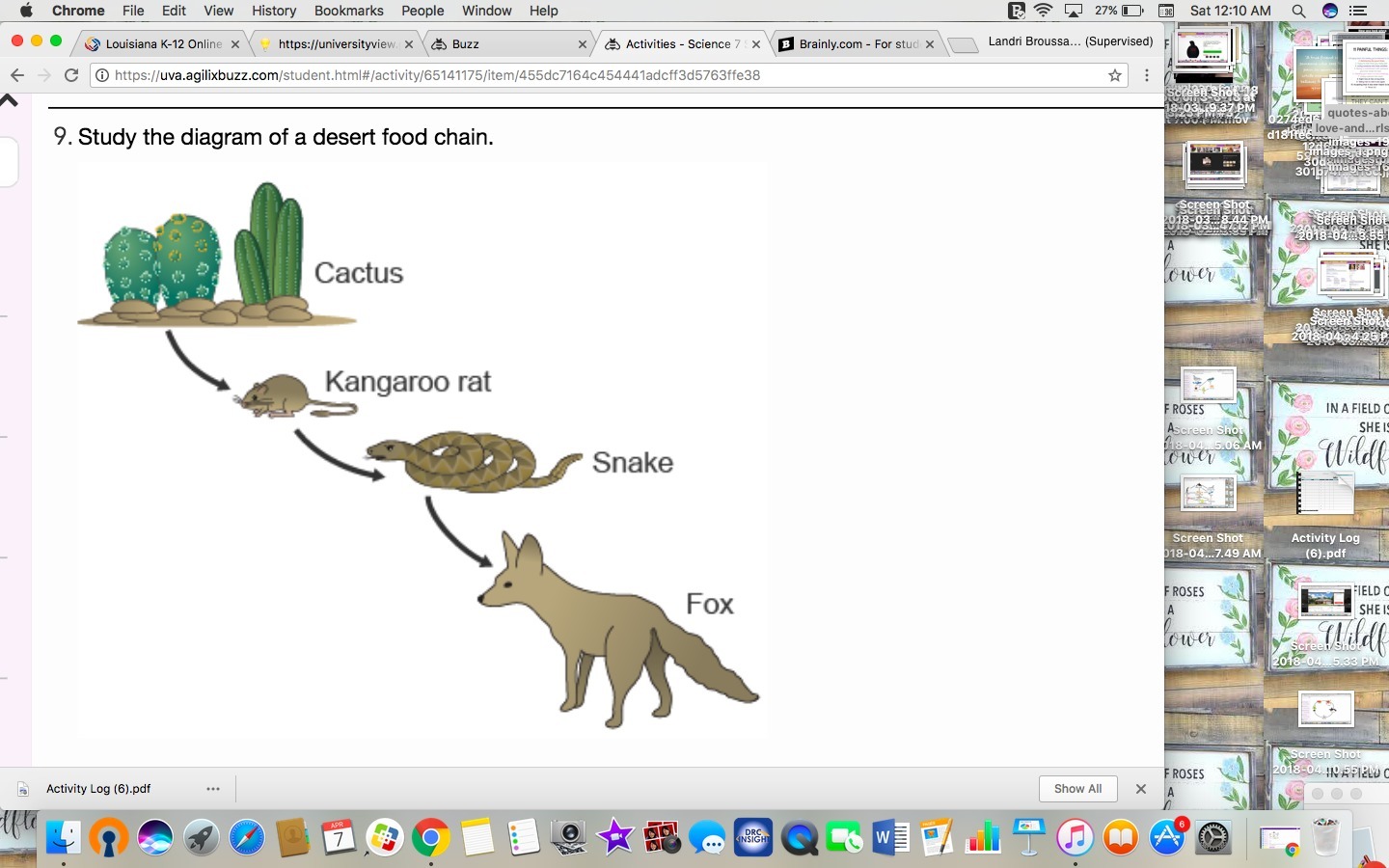The width and height of the screenshot is (1389, 868).
Task: Close the downloads bar
Action: coord(1141,789)
